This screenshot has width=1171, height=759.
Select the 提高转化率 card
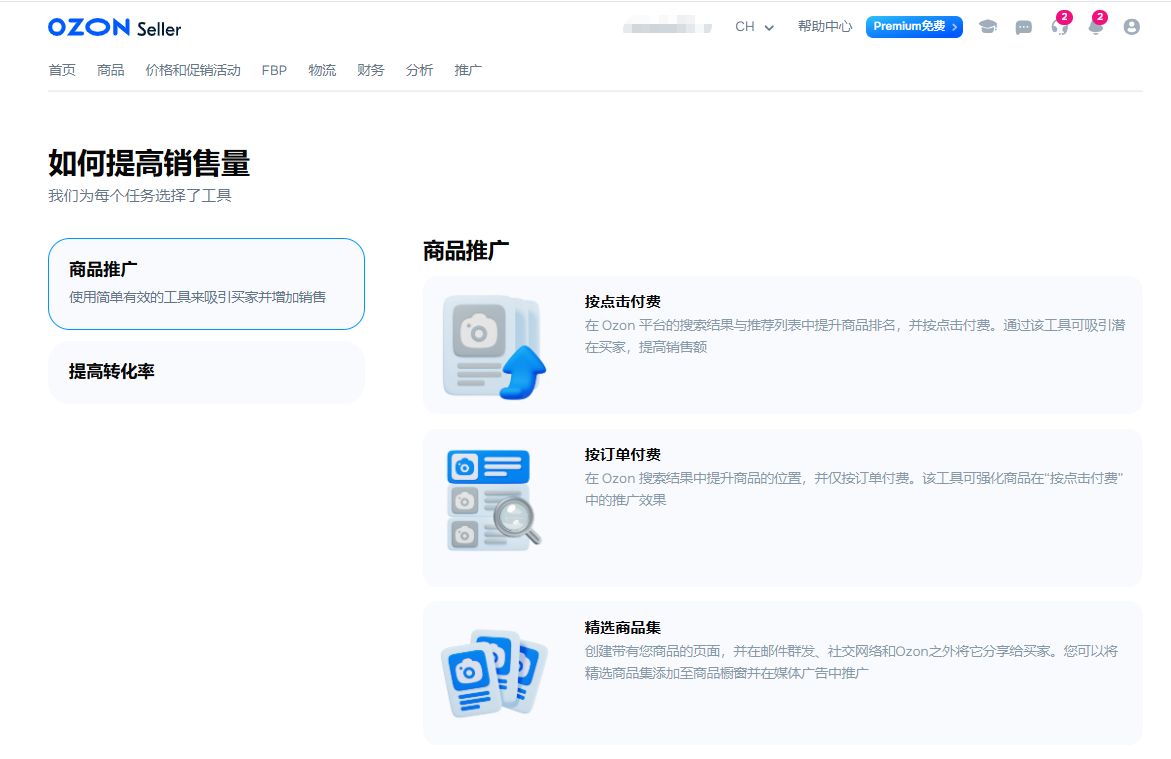(206, 371)
